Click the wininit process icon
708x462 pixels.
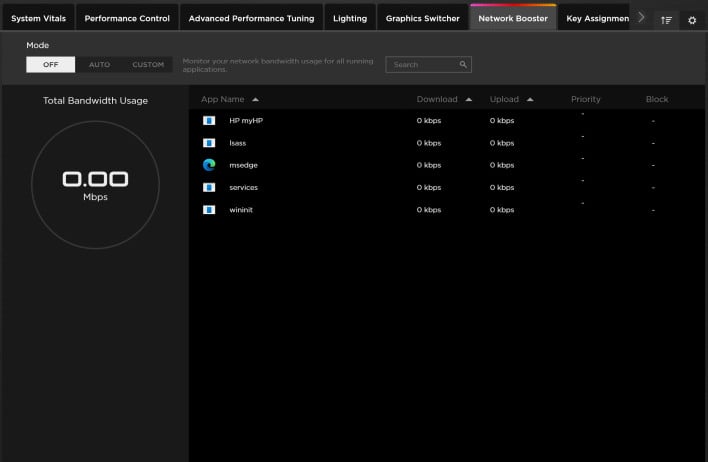pyautogui.click(x=209, y=210)
